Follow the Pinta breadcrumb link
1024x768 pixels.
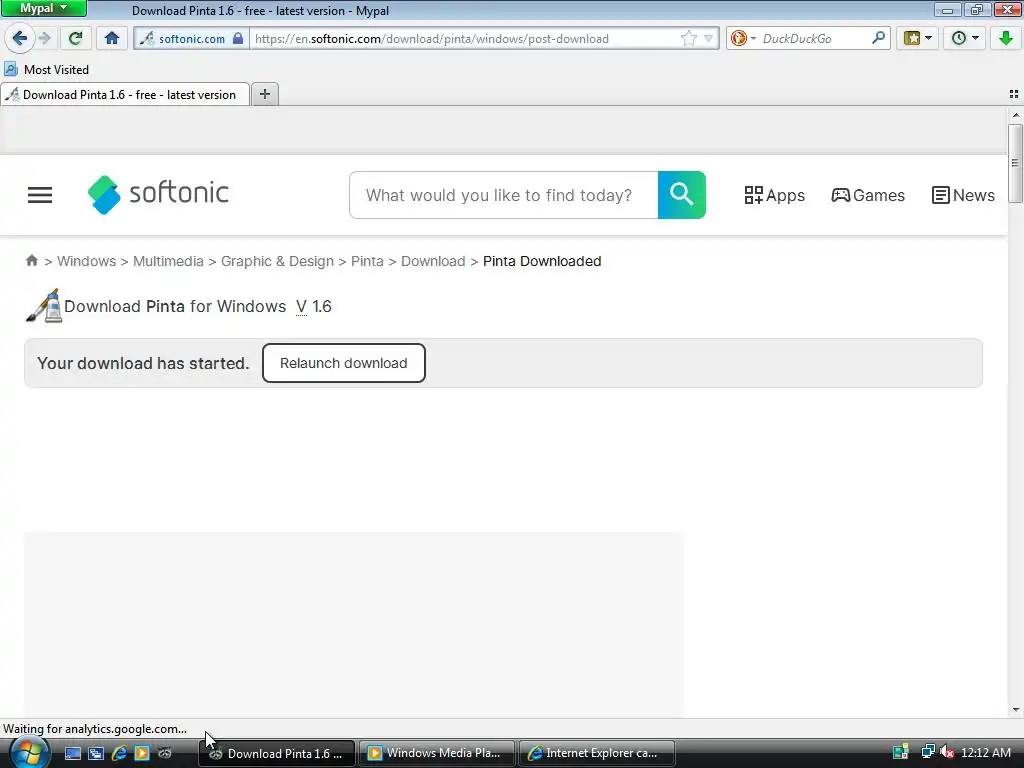(x=367, y=261)
